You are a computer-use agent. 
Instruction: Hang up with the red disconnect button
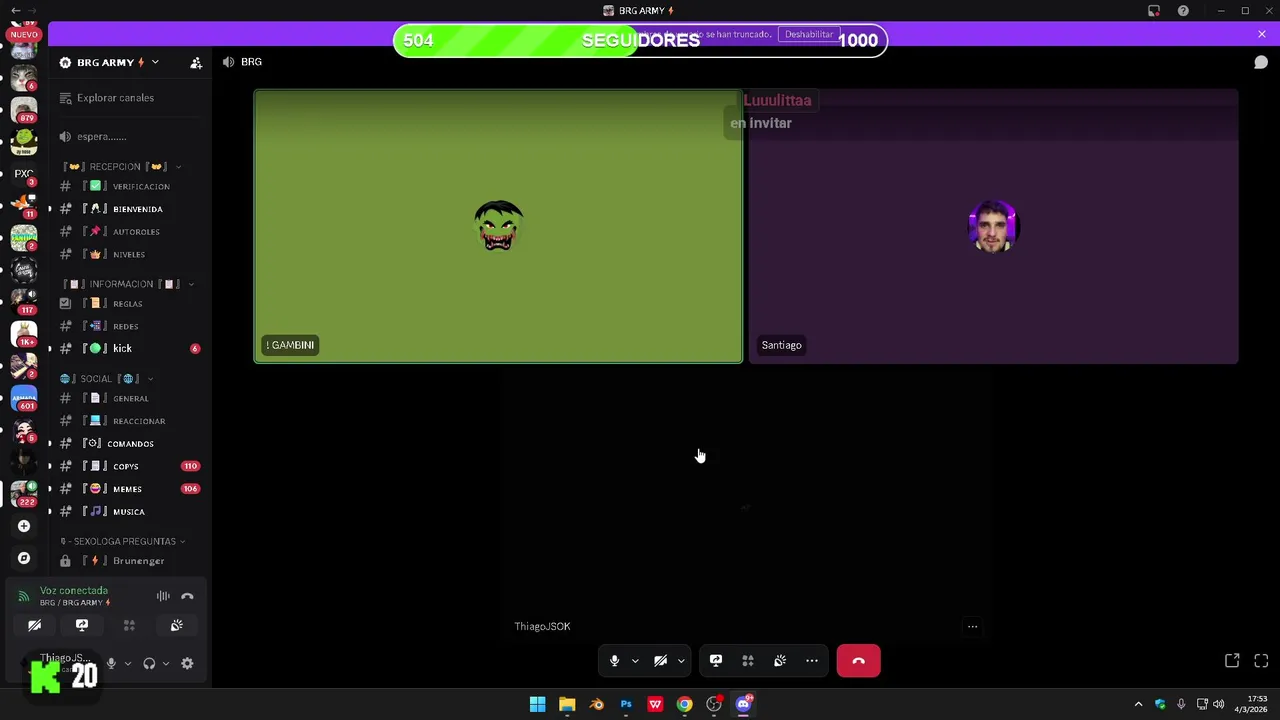858,661
